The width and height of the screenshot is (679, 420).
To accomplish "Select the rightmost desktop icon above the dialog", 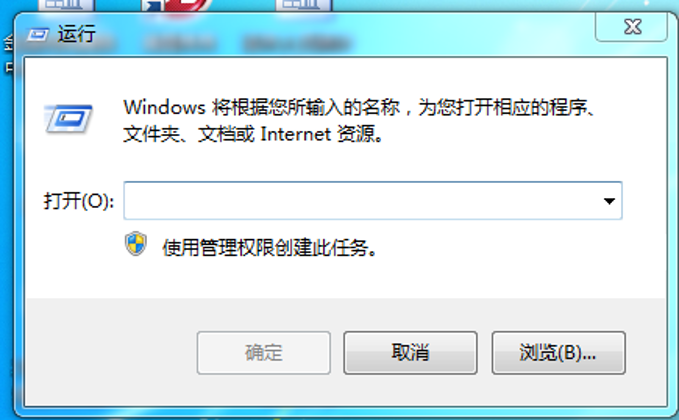I will pos(304,5).
